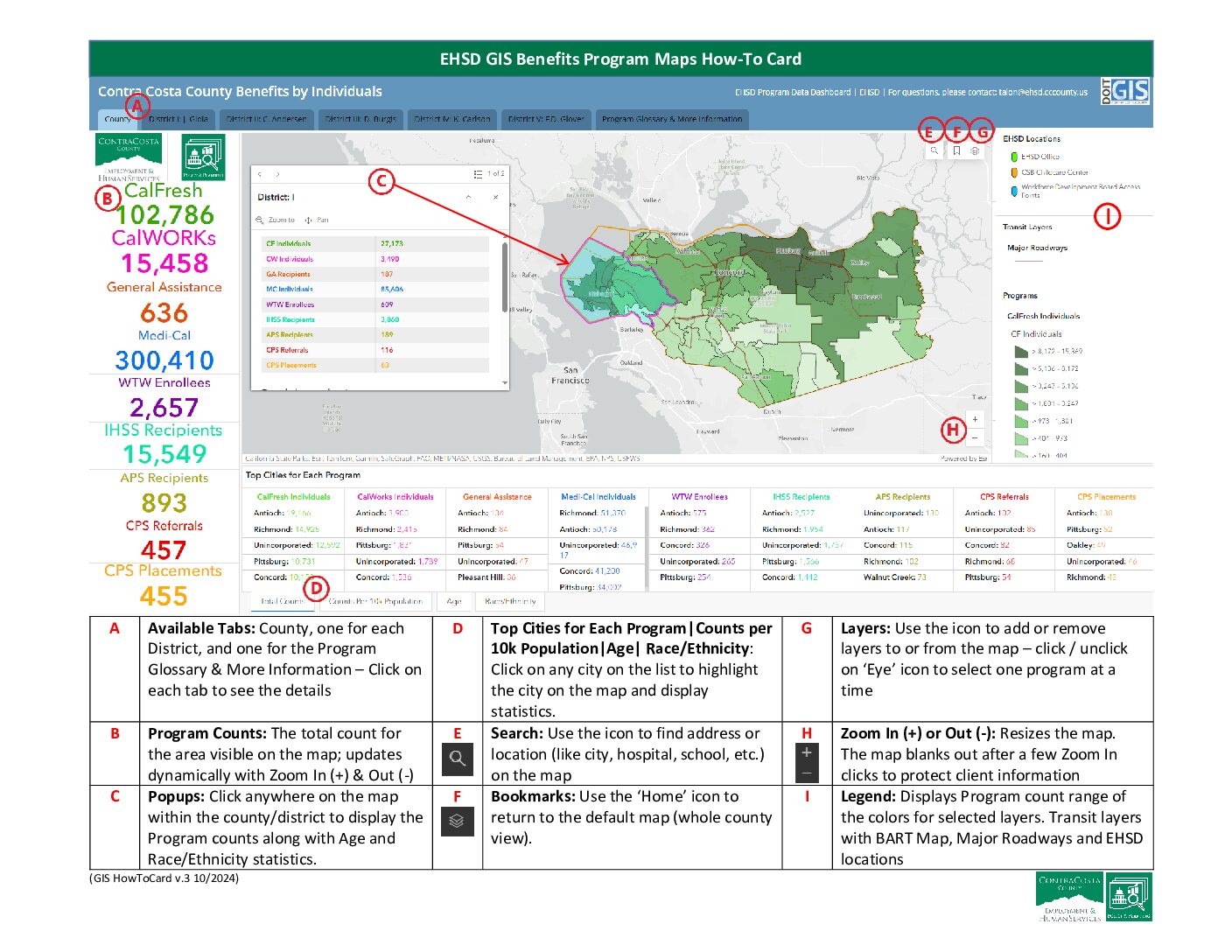This screenshot has width=1232, height=952.
Task: Click Zoom to in the popup
Action: pos(276,220)
